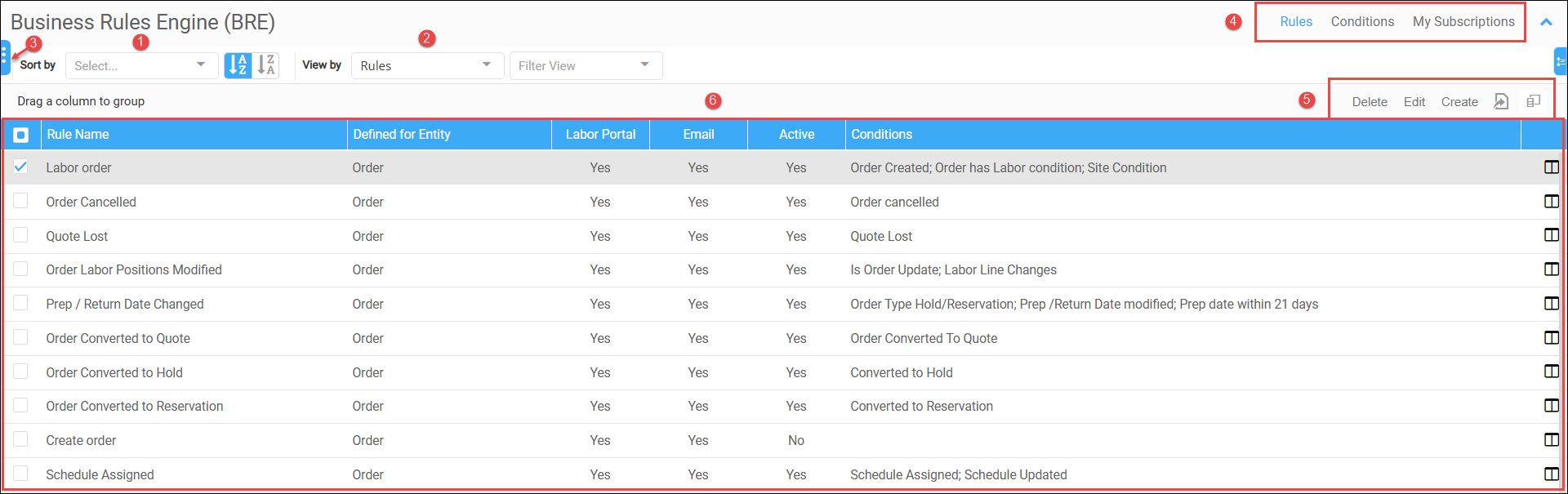This screenshot has width=1568, height=494.
Task: Open the View by Rules dropdown
Action: click(427, 65)
